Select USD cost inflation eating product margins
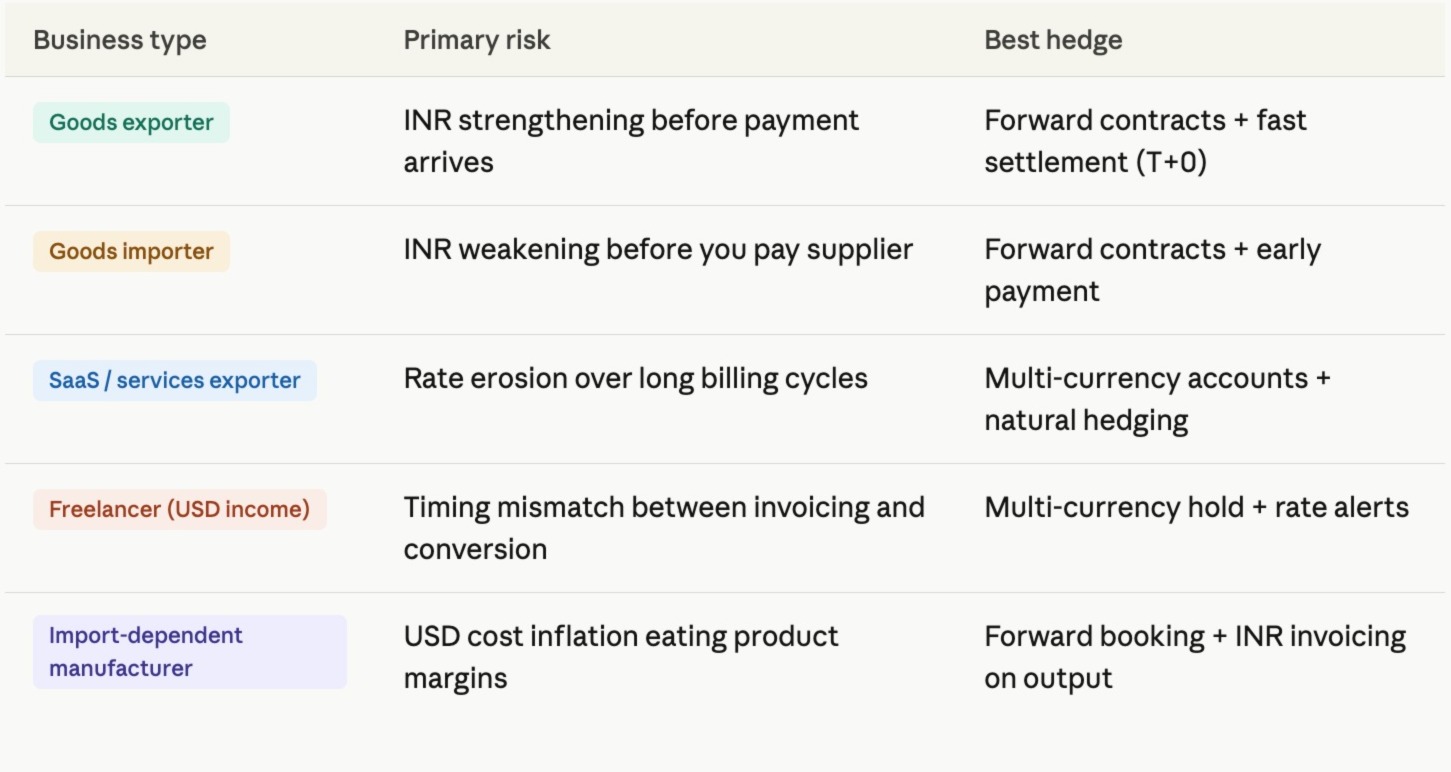The image size is (1451, 772). 621,657
